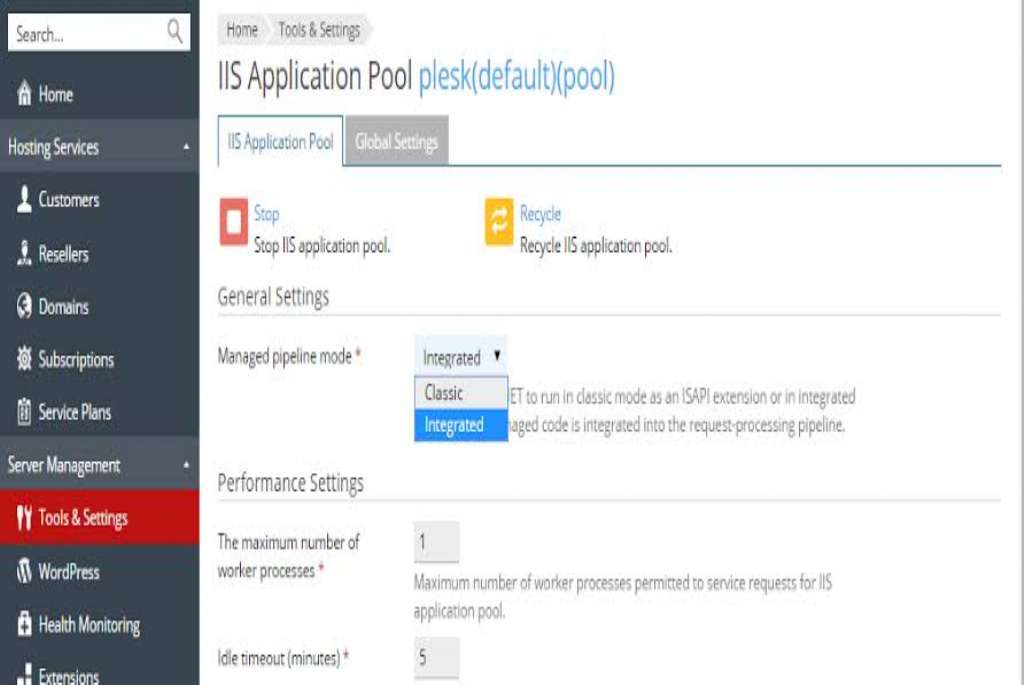Open Service Plans via the clipboard icon
Screen dimensions: 1024x685
click(x=24, y=412)
